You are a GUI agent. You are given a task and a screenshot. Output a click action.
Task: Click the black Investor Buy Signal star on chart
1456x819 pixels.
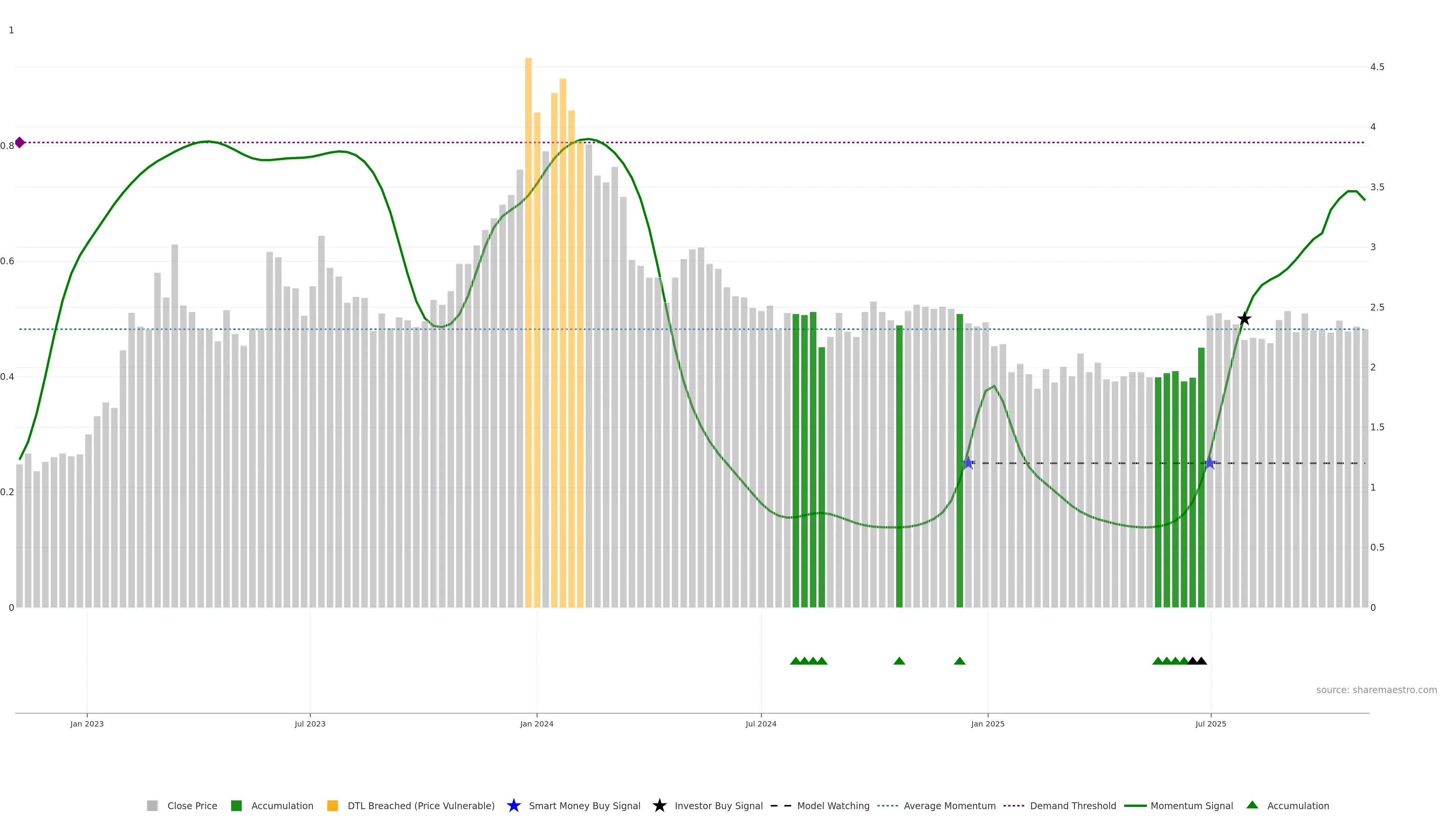pyautogui.click(x=1244, y=319)
